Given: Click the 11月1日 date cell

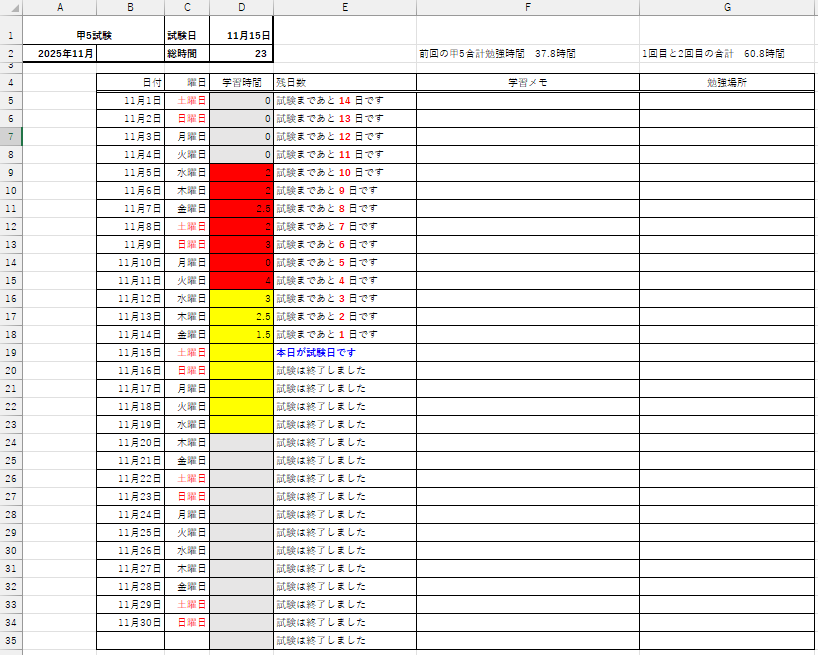Looking at the screenshot, I should coord(131,101).
